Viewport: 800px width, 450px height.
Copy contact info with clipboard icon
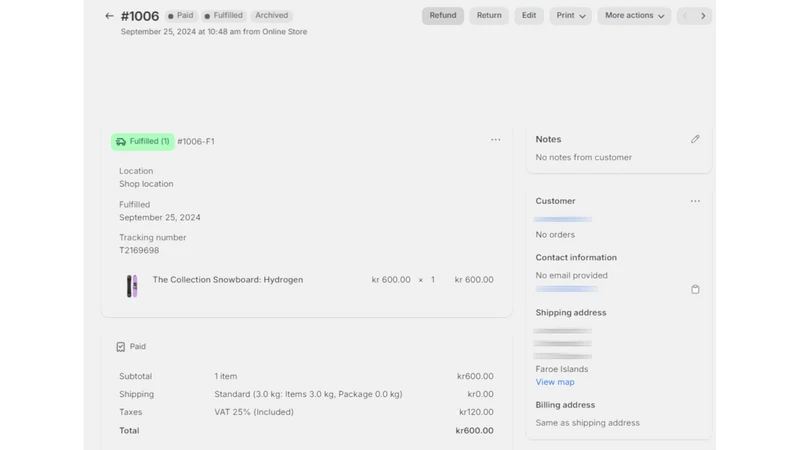[x=695, y=289]
